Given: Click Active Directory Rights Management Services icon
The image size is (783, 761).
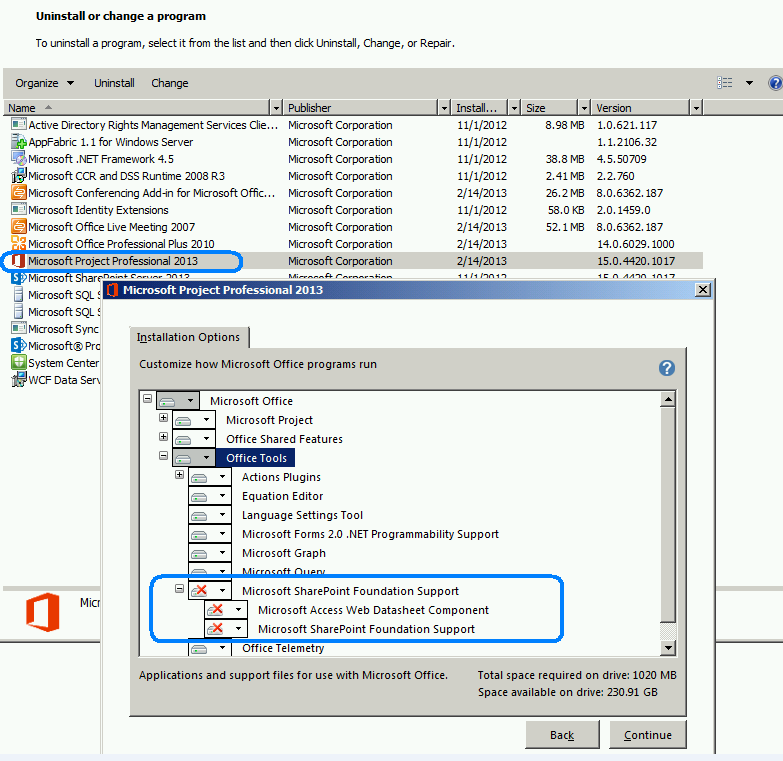Looking at the screenshot, I should 18,124.
